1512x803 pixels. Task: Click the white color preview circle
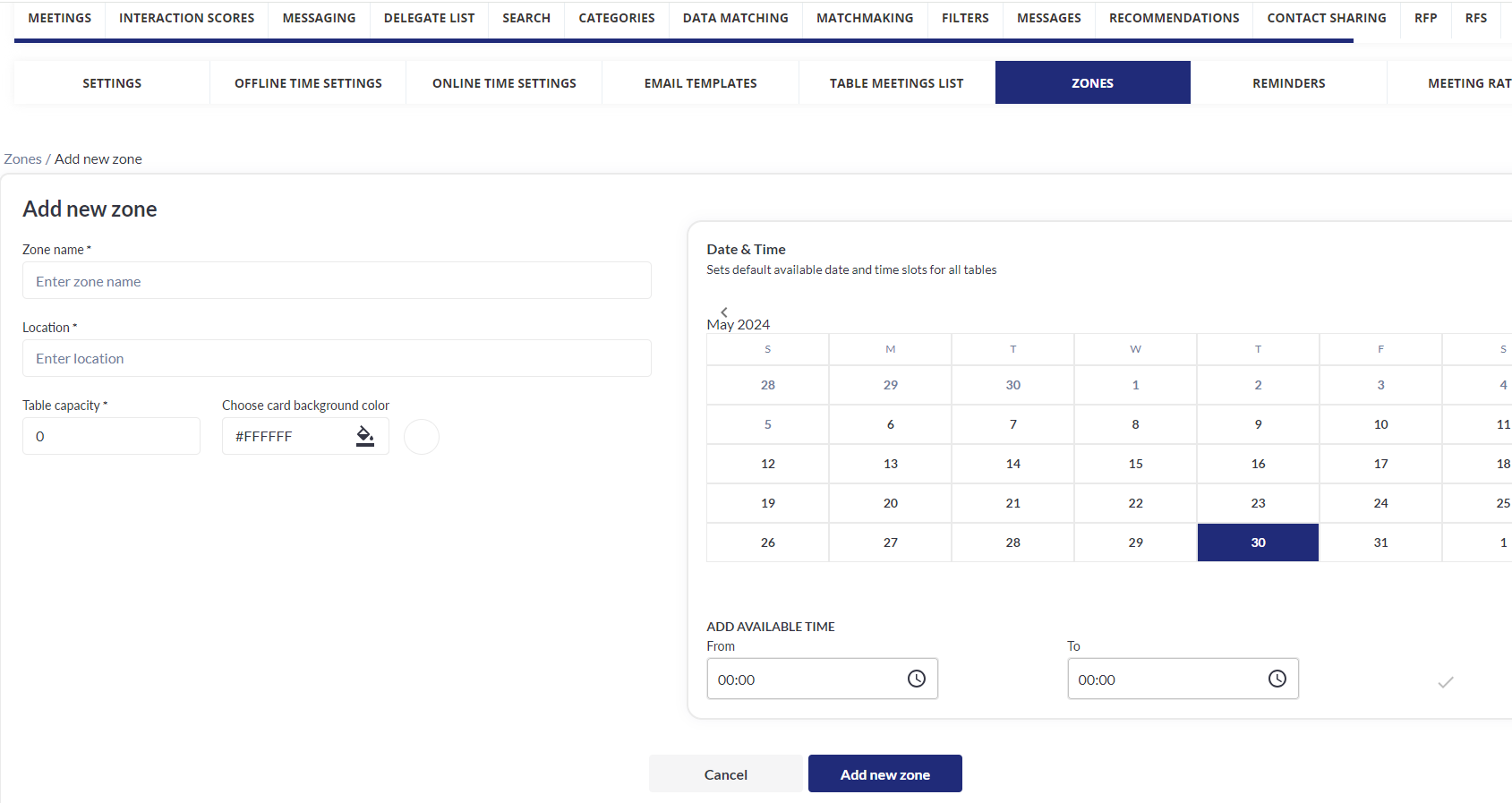pyautogui.click(x=422, y=437)
